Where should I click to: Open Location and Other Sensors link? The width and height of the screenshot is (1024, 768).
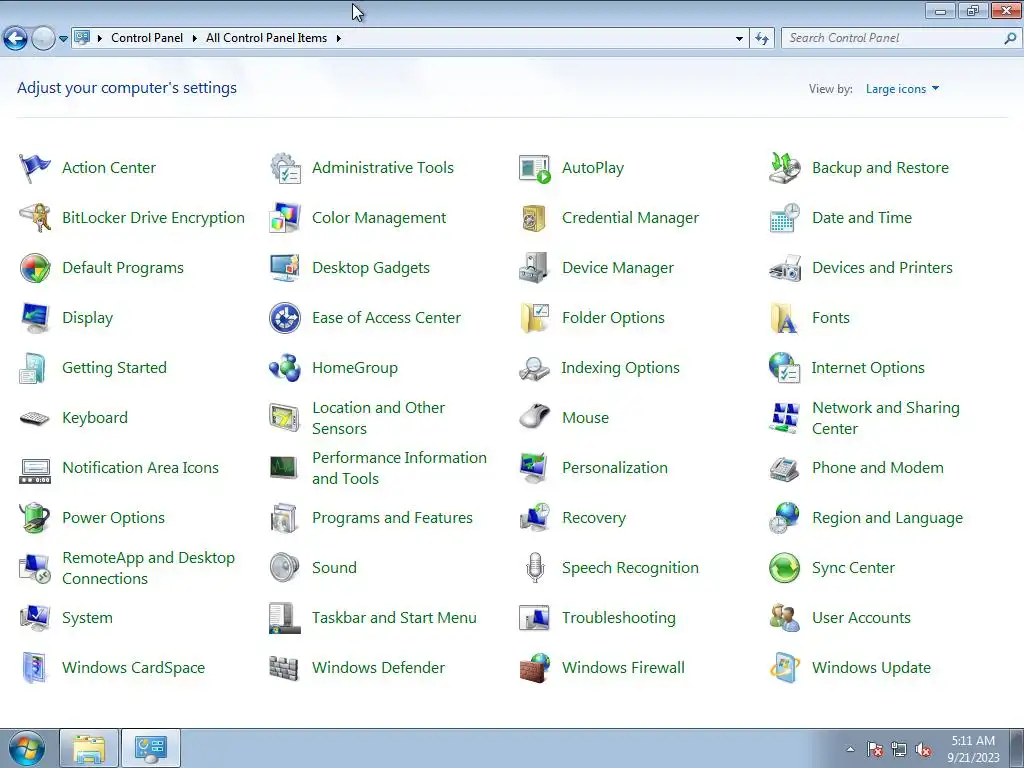[x=378, y=418]
